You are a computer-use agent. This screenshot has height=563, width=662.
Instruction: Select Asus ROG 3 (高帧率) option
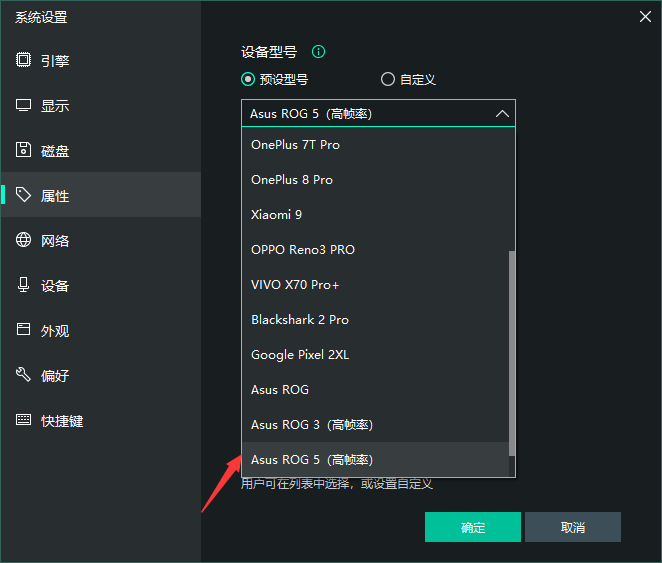point(312,425)
